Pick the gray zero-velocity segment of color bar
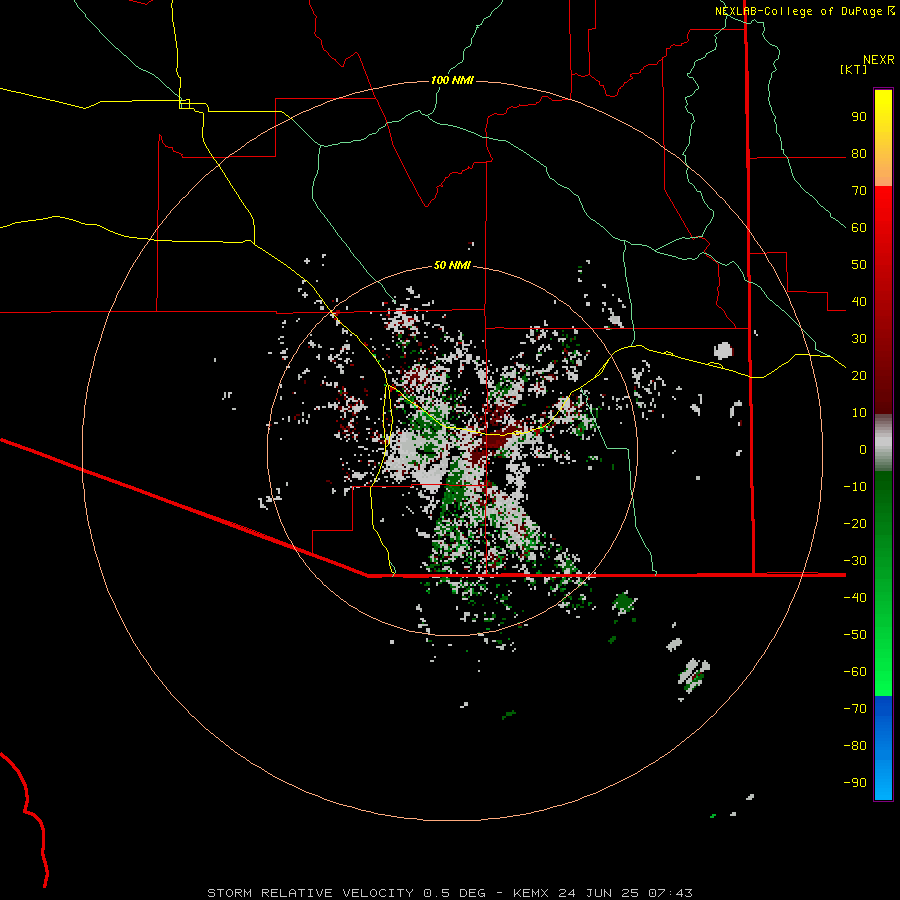 (x=883, y=443)
